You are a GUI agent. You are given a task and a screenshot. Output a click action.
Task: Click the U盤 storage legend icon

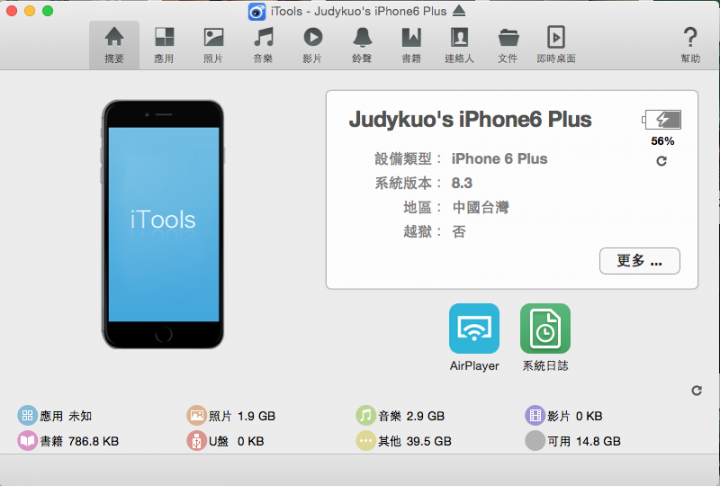(197, 441)
